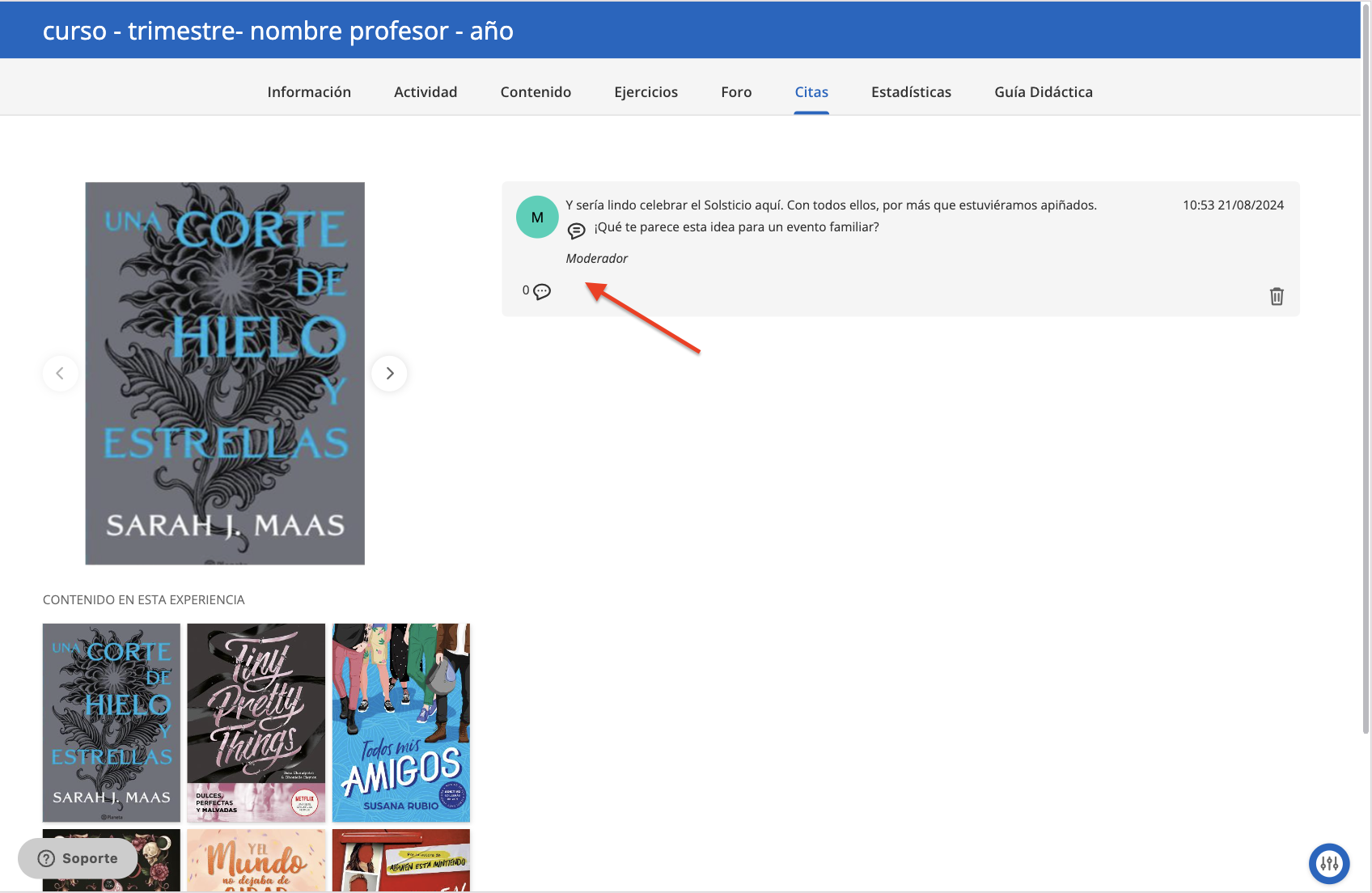Open the settings sliders floating button
Viewport: 1372px width, 893px height.
tap(1329, 863)
